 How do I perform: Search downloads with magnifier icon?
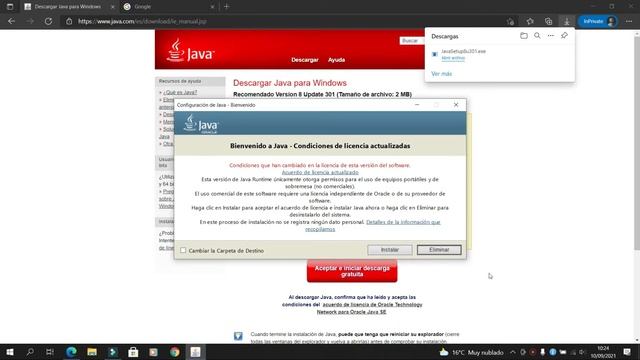(x=537, y=36)
